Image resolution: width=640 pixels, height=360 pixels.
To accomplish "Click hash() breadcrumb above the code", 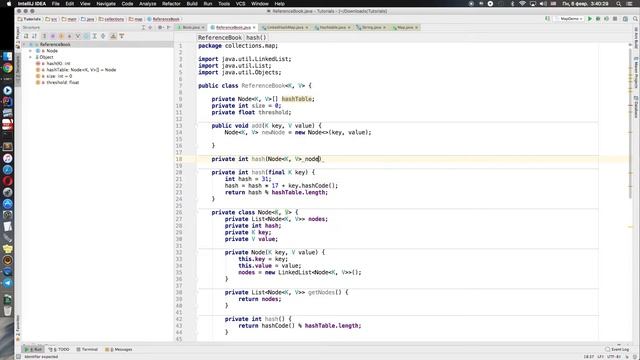I will coord(256,38).
